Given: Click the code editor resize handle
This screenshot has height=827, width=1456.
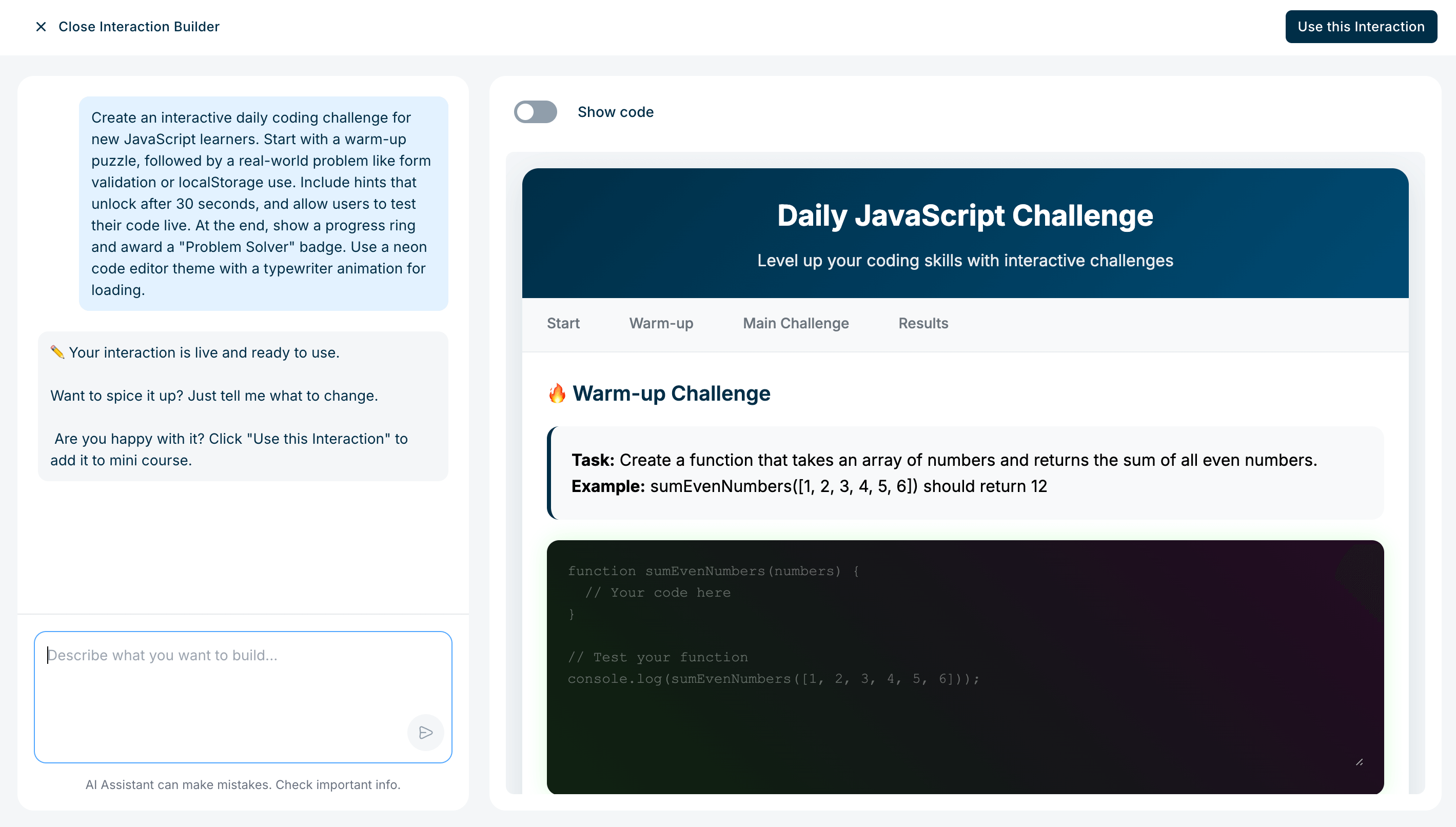Looking at the screenshot, I should 1359,762.
